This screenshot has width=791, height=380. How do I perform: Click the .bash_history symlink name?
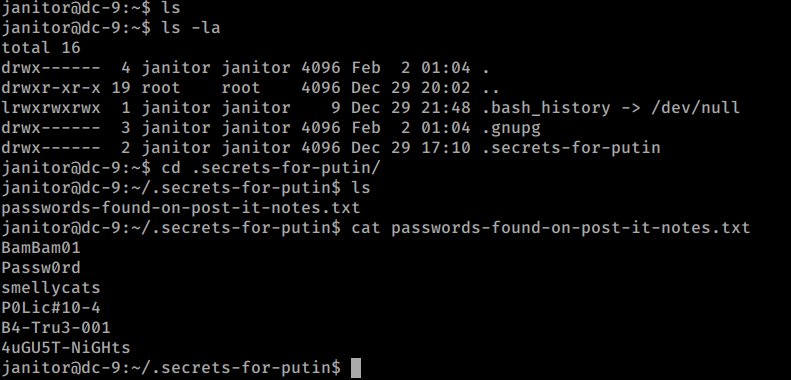[546, 107]
